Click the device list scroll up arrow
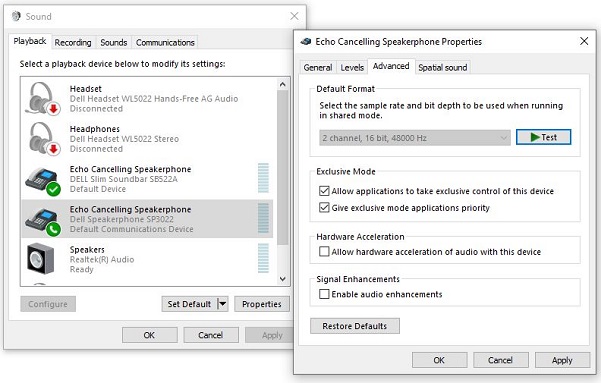This screenshot has height=383, width=601. (x=283, y=84)
